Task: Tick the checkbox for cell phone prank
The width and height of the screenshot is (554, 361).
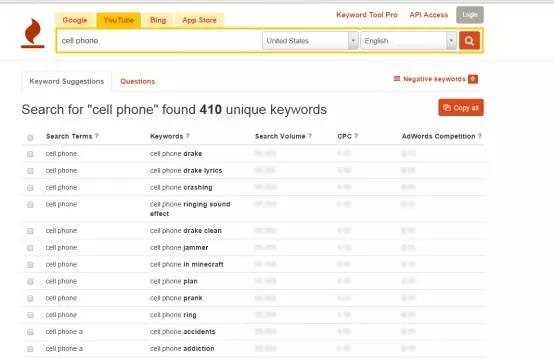Action: tap(30, 298)
